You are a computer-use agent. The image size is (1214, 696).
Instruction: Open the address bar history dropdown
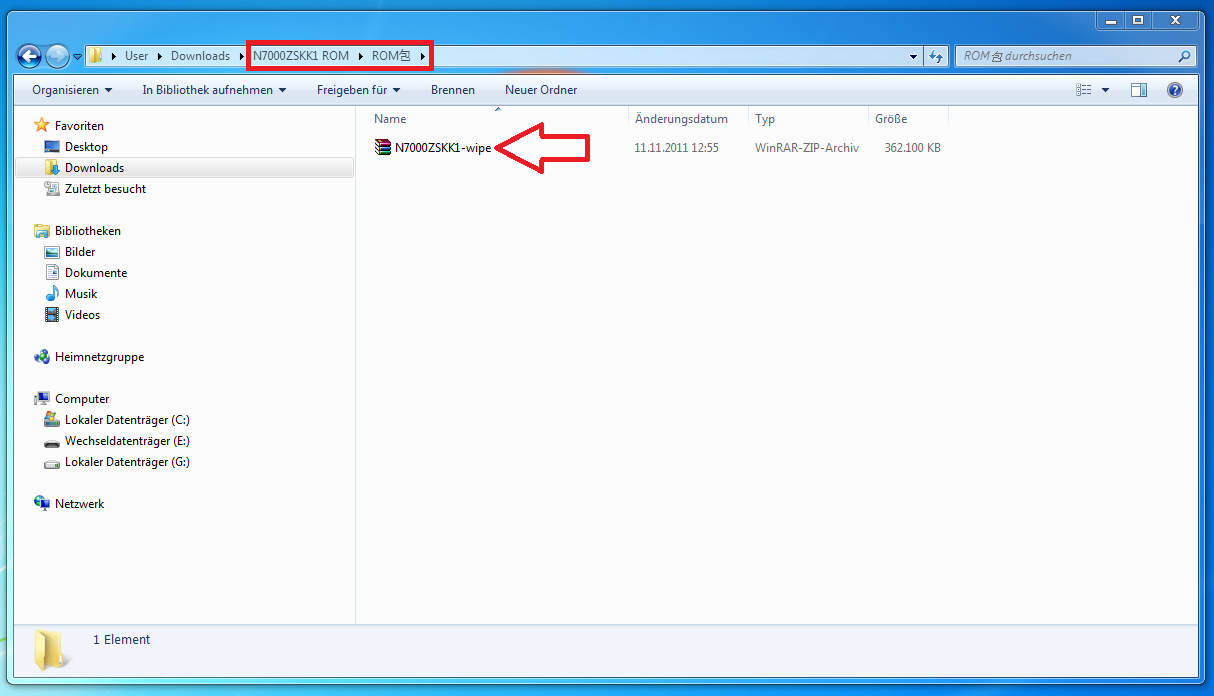coord(913,57)
